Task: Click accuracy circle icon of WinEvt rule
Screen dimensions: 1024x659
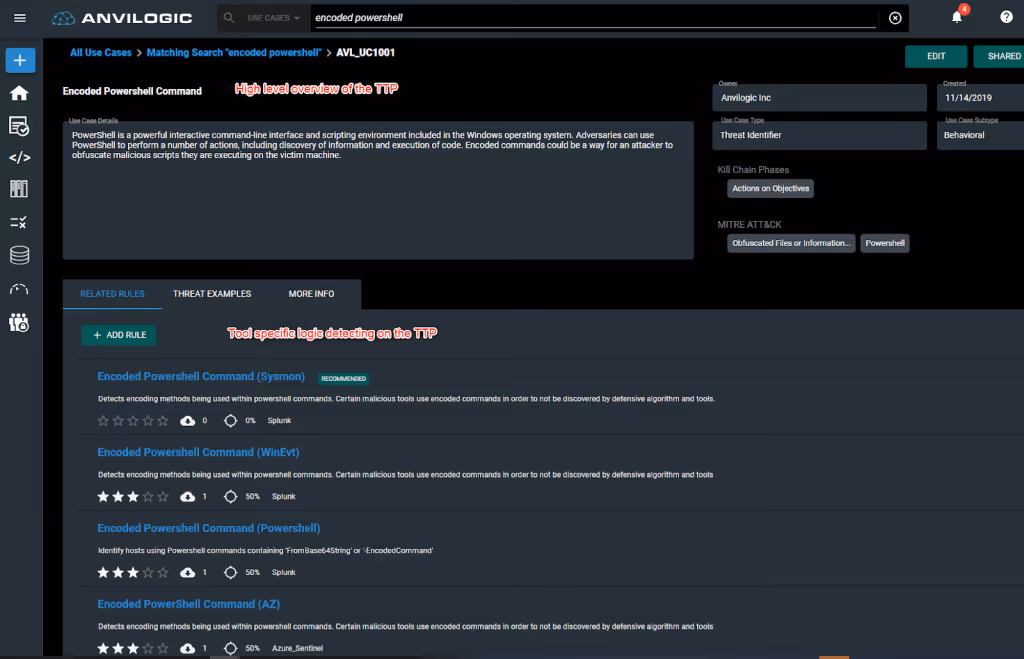Action: (231, 496)
